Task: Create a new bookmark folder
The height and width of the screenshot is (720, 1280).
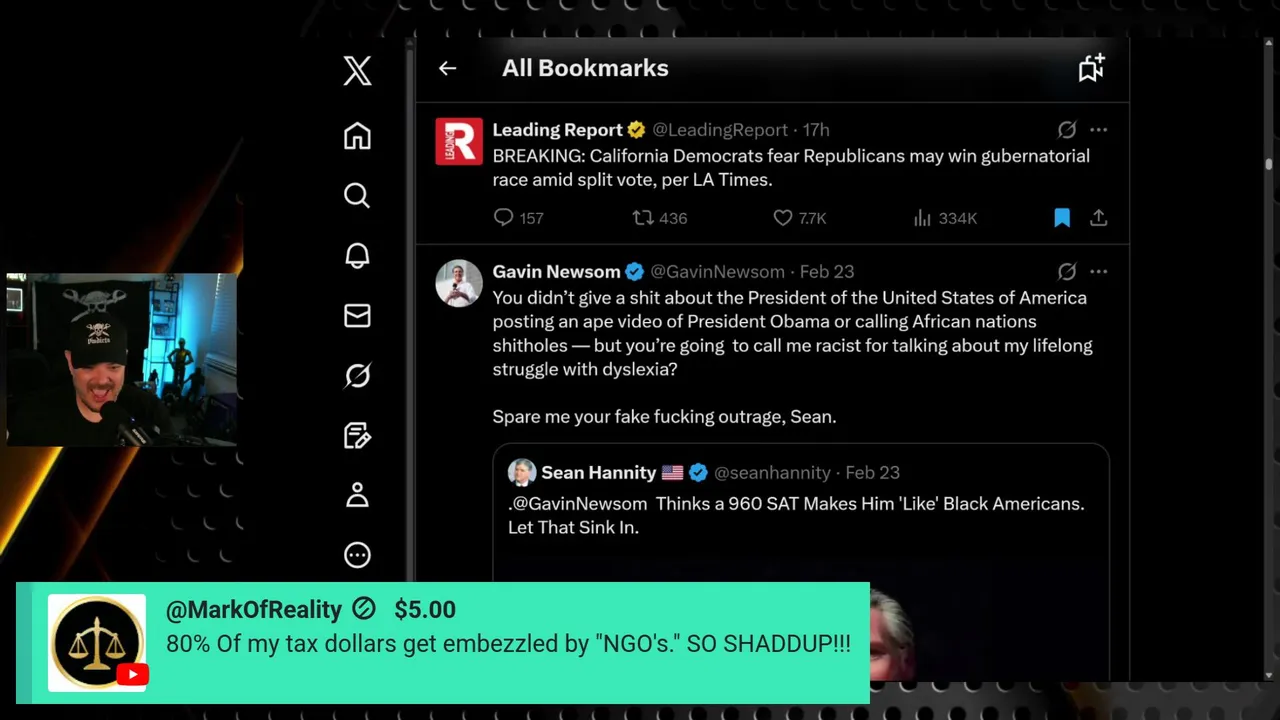Action: tap(1091, 67)
